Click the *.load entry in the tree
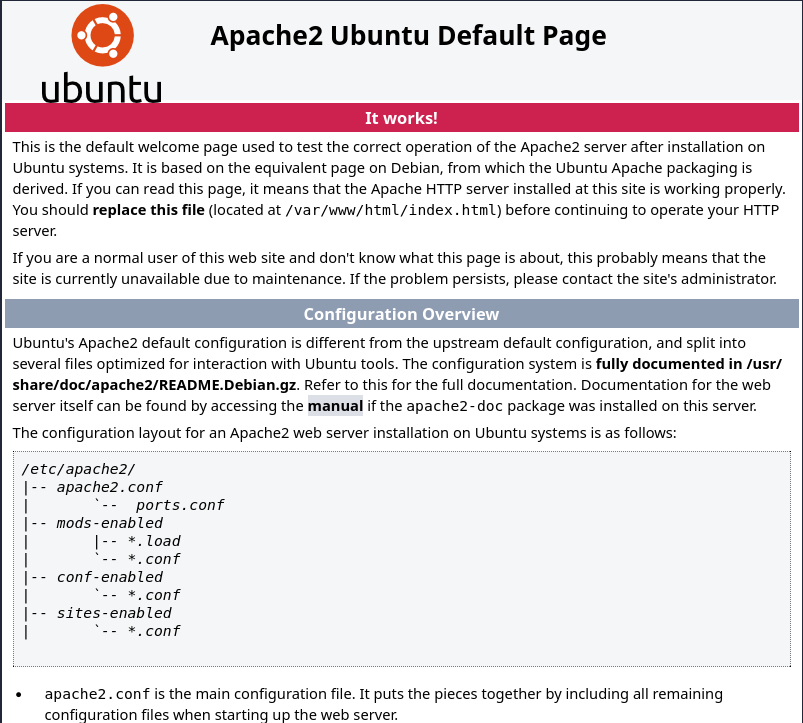The width and height of the screenshot is (803, 723). coord(154,541)
